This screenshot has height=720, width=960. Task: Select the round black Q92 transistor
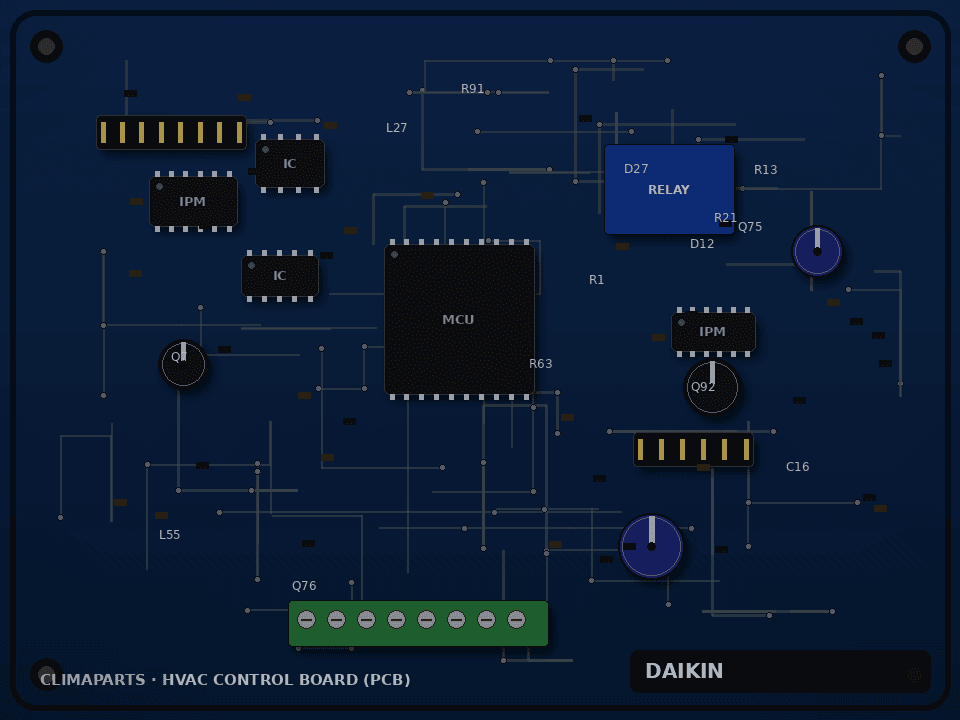click(x=712, y=388)
